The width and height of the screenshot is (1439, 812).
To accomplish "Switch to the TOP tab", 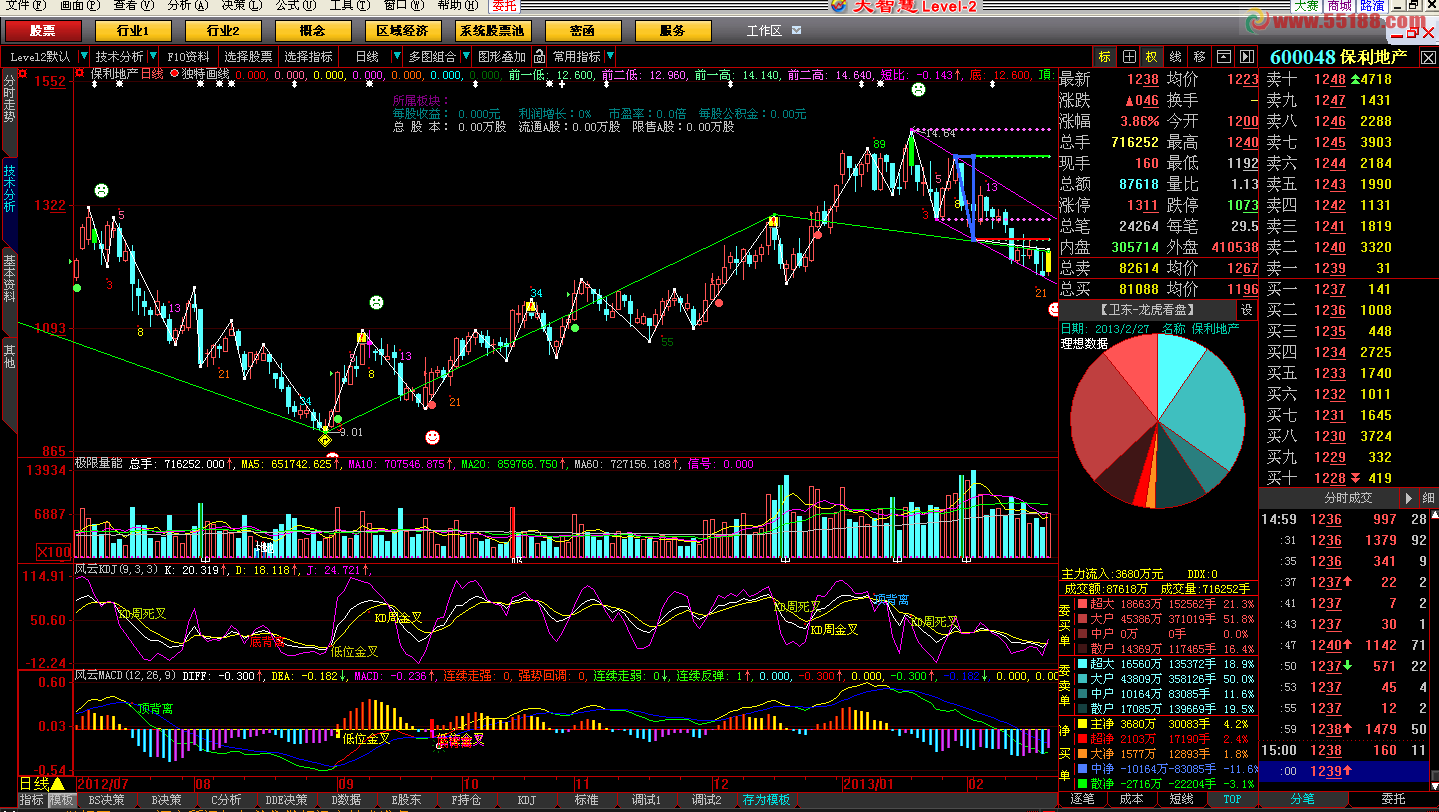I will coord(1231,800).
